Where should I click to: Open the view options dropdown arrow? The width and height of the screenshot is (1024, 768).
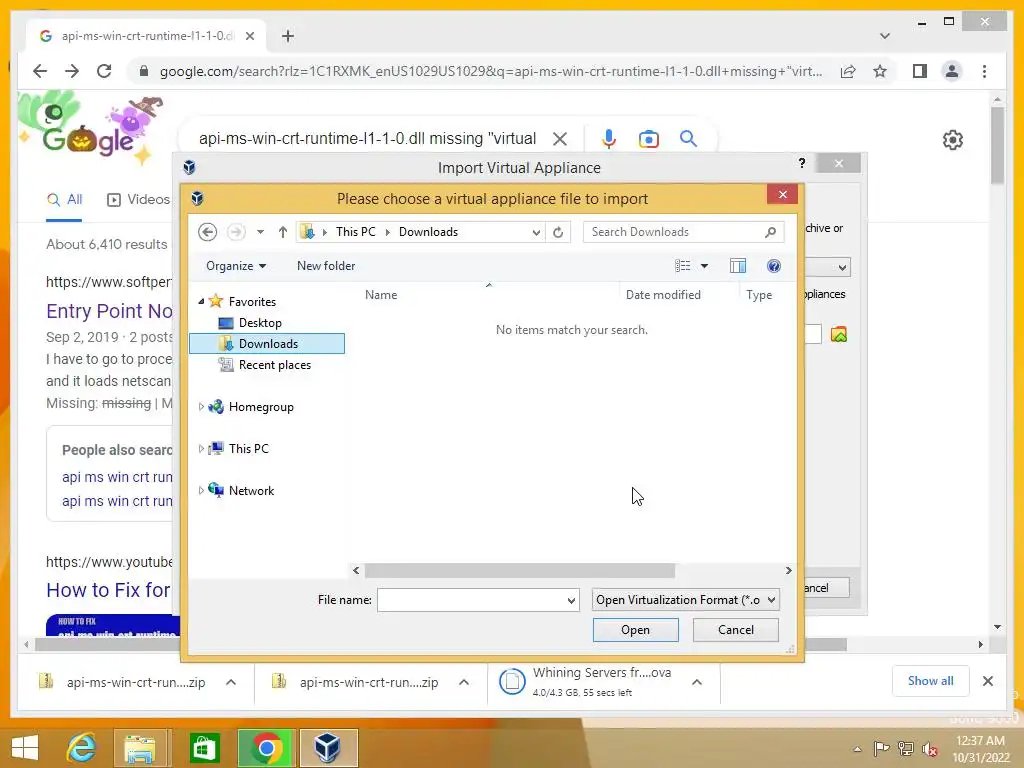[704, 266]
